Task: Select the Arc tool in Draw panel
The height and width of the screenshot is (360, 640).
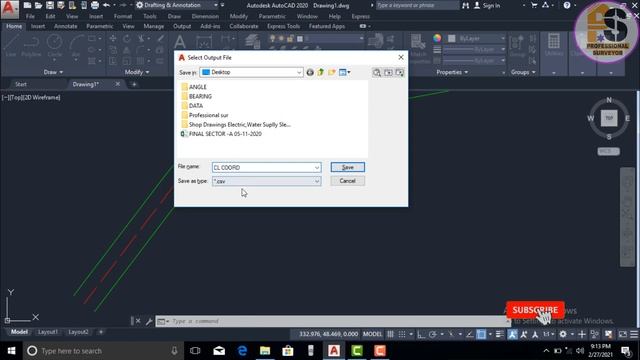Action: [x=76, y=46]
